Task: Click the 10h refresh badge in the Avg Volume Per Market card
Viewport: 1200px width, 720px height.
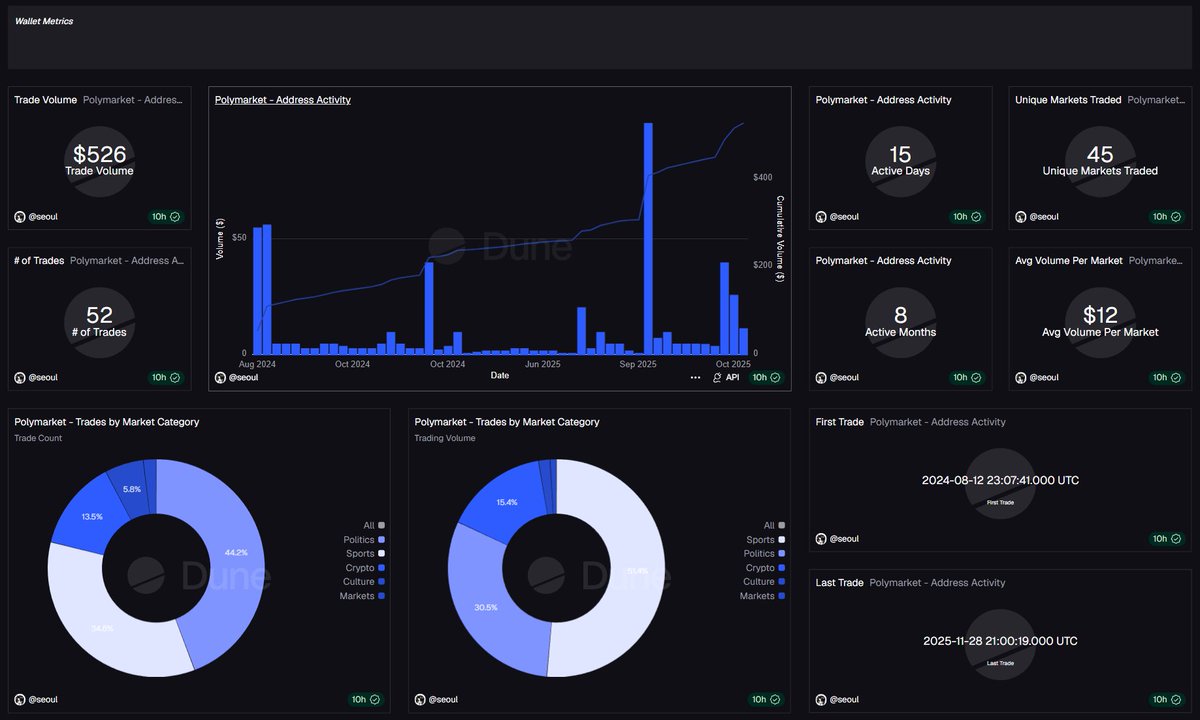Action: click(x=1167, y=377)
